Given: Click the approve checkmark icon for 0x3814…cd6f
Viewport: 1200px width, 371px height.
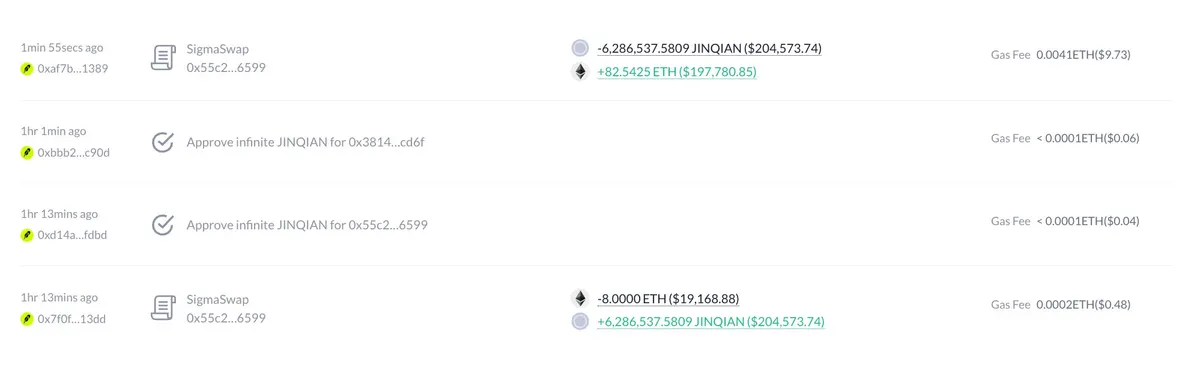Looking at the screenshot, I should [163, 142].
